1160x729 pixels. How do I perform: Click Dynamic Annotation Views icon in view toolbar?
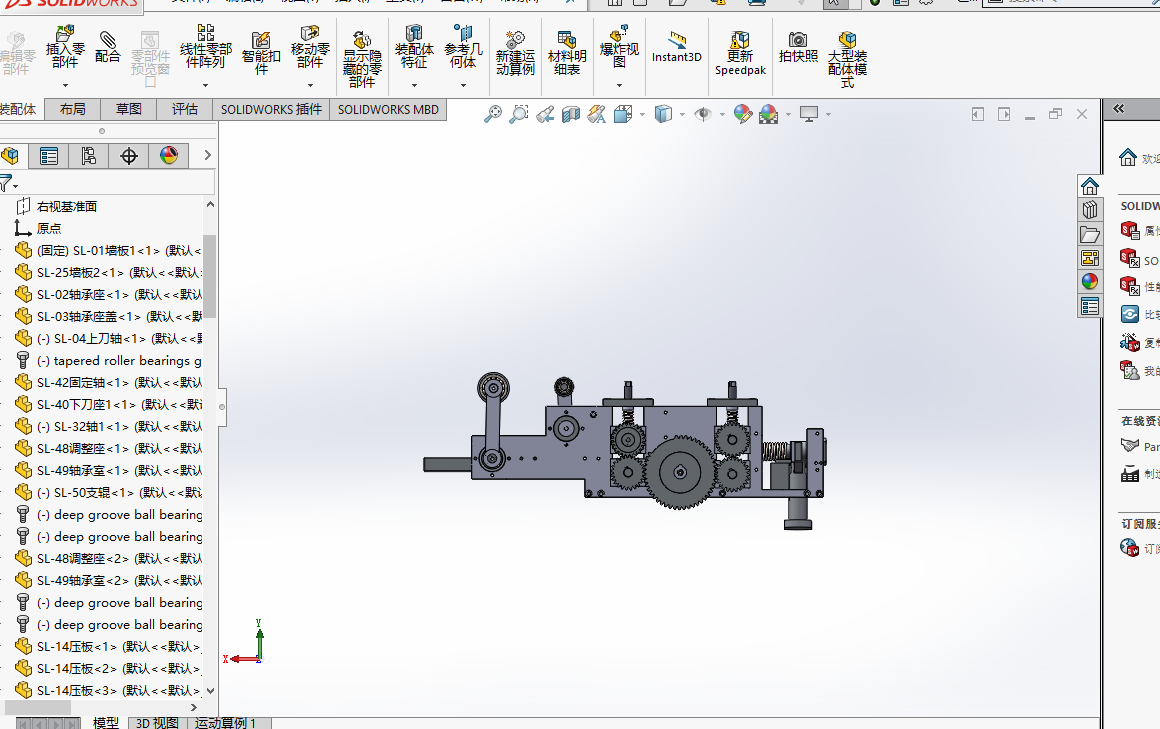pyautogui.click(x=597, y=114)
